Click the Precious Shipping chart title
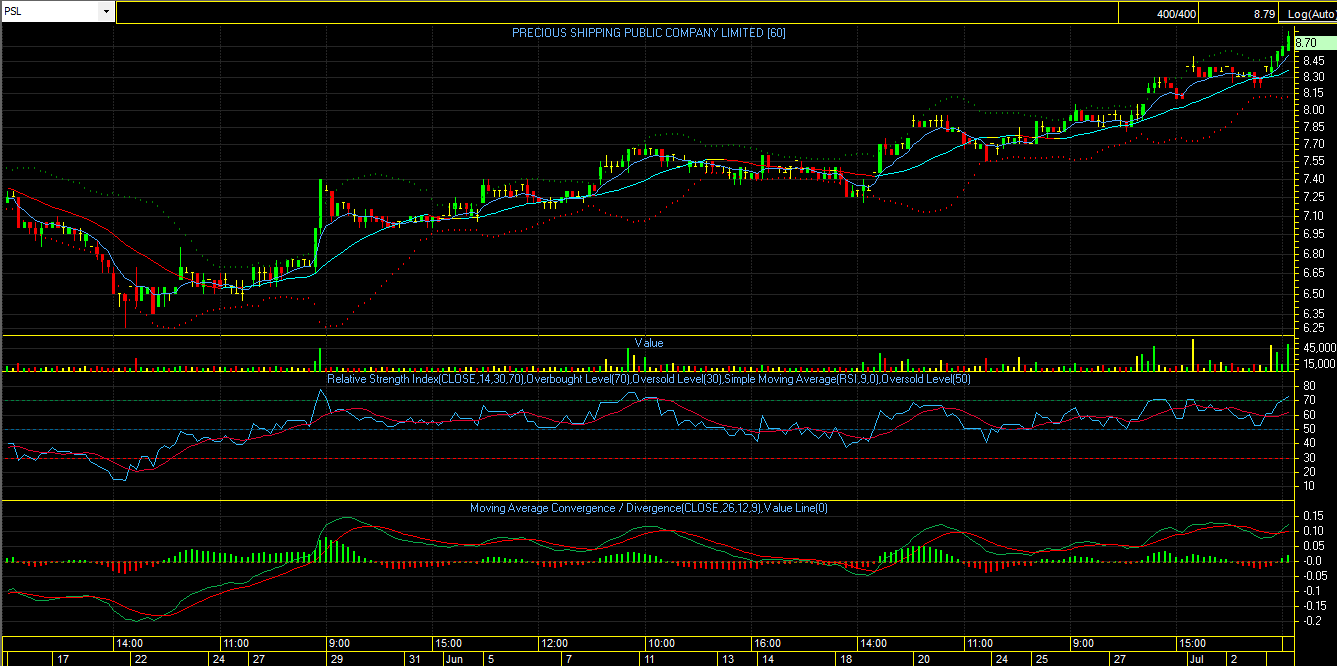Image resolution: width=1337 pixels, height=666 pixels. 648,33
